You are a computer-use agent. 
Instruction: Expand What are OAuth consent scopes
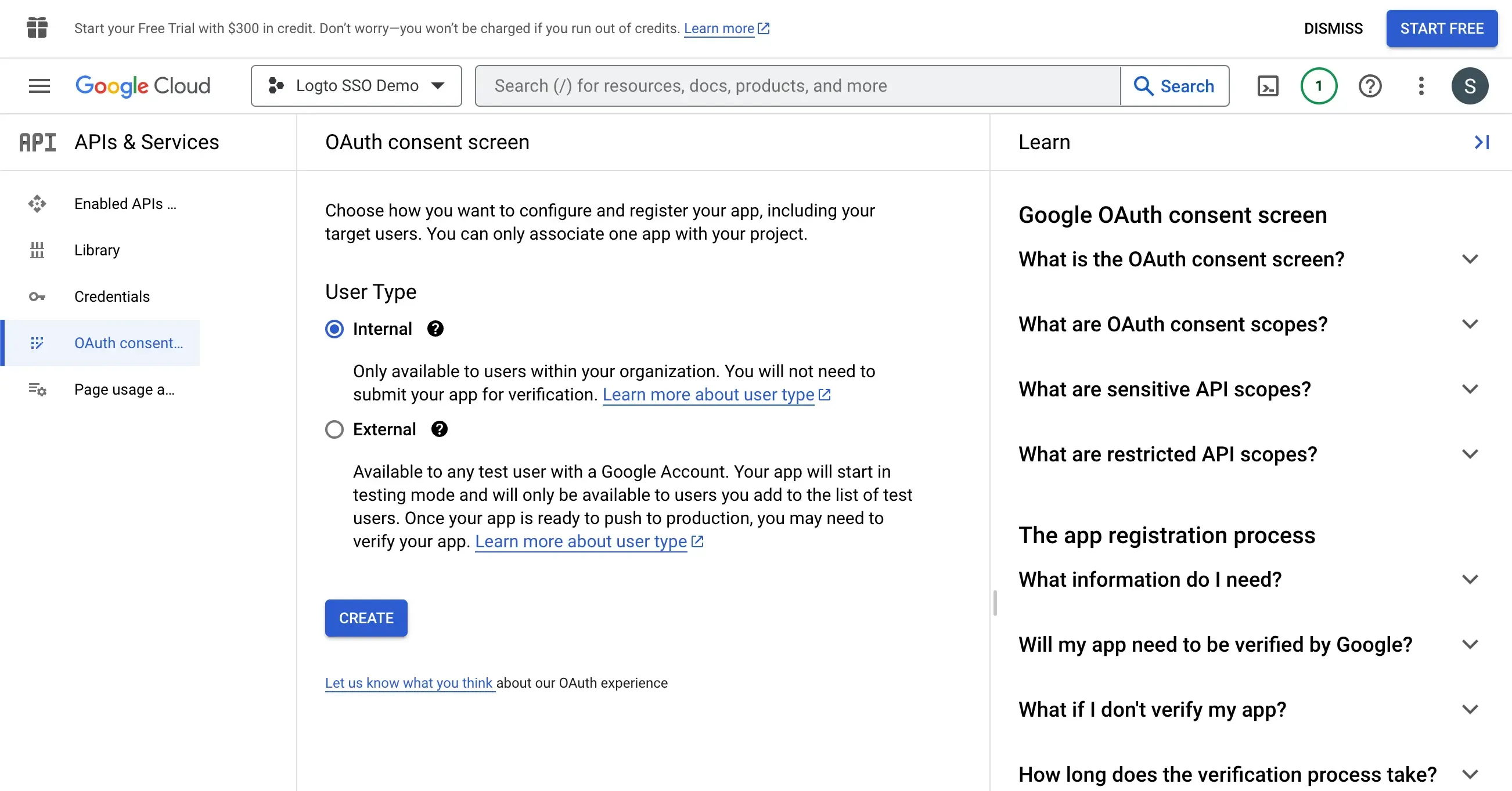1470,323
